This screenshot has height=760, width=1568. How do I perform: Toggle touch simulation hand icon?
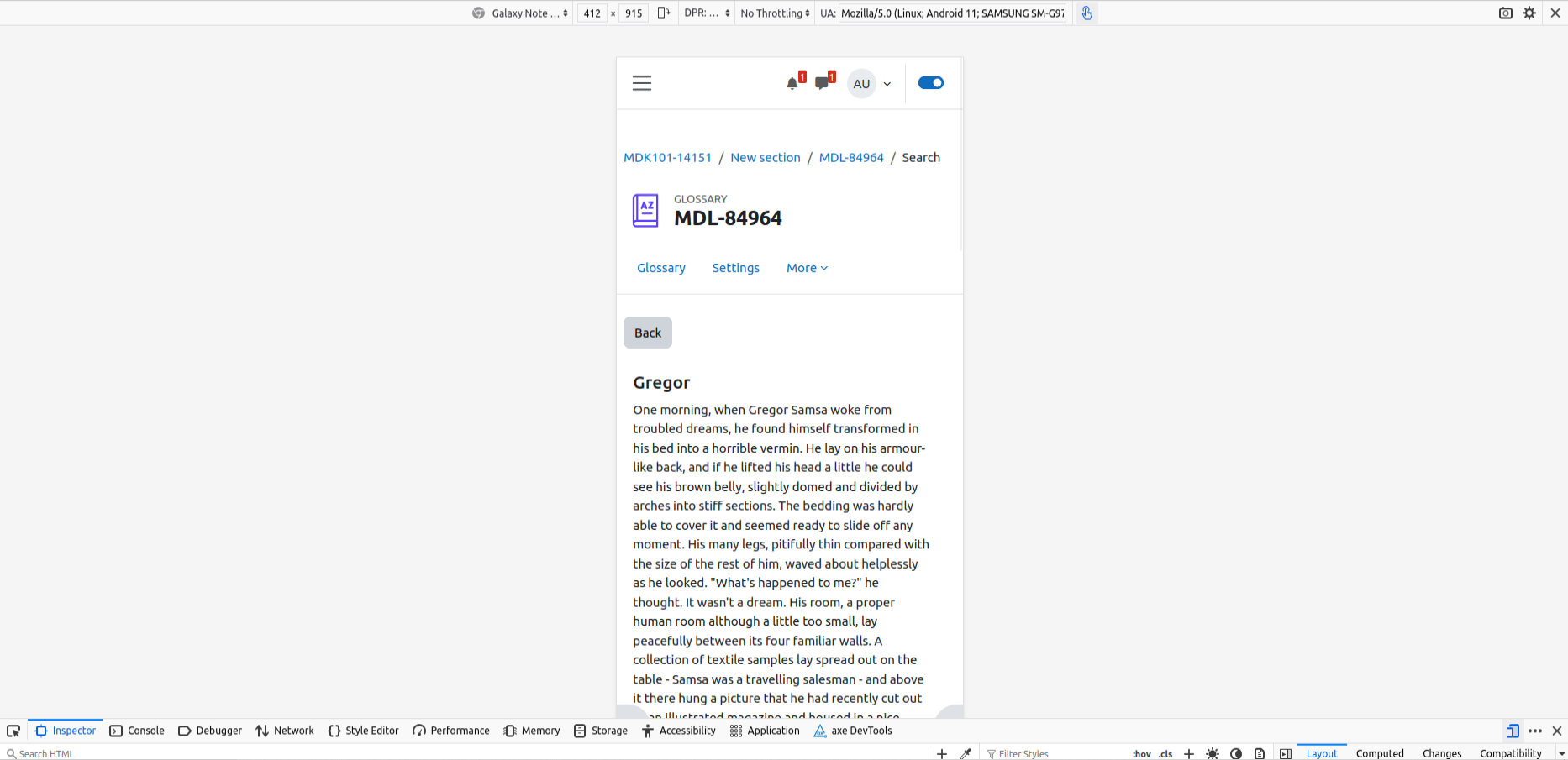[1087, 13]
